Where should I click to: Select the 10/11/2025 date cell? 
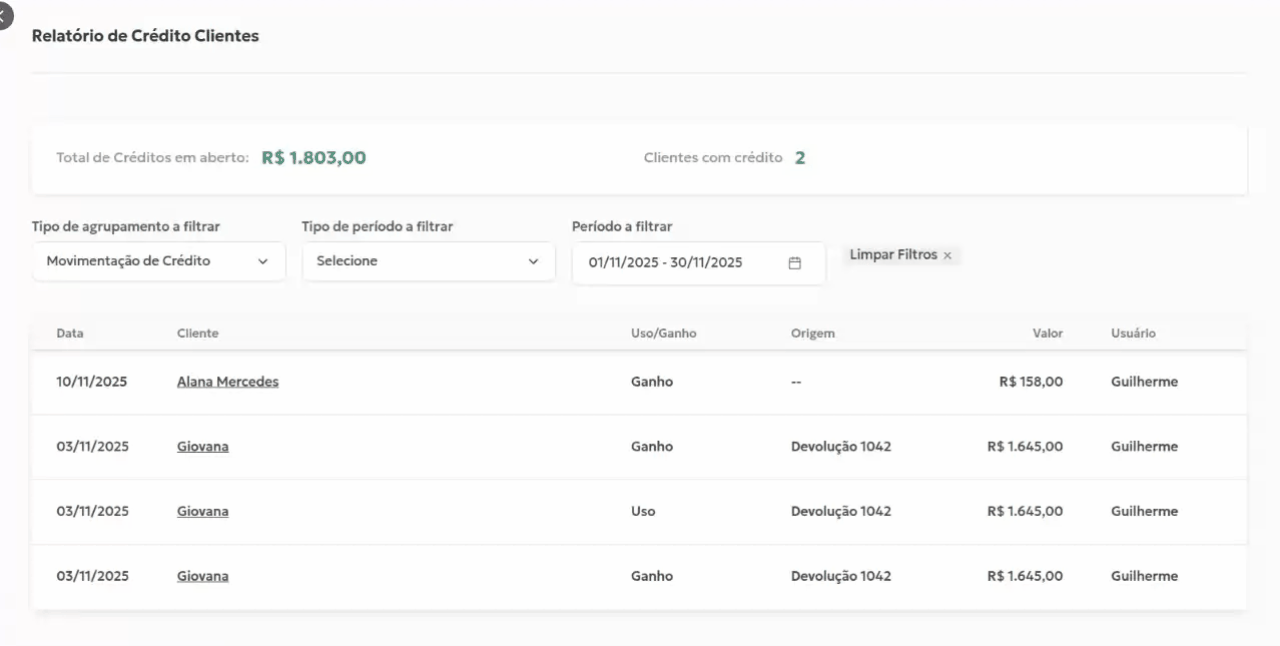(92, 382)
